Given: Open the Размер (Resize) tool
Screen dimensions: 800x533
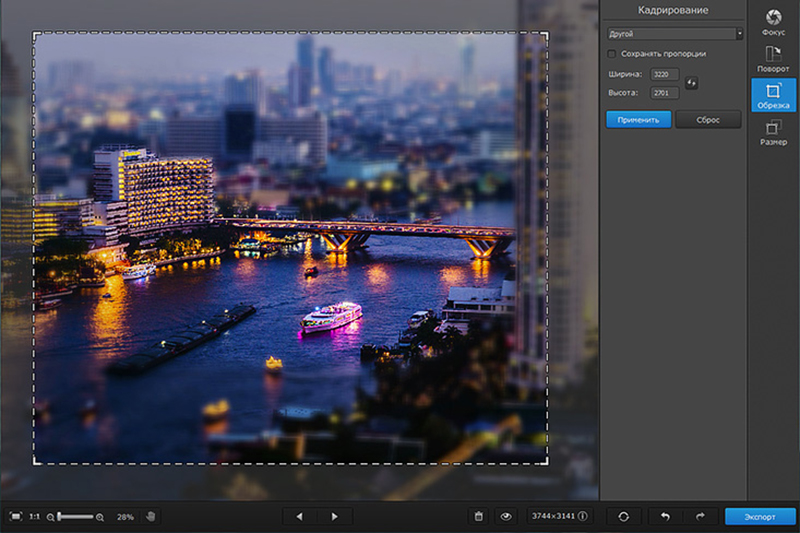Looking at the screenshot, I should [773, 132].
